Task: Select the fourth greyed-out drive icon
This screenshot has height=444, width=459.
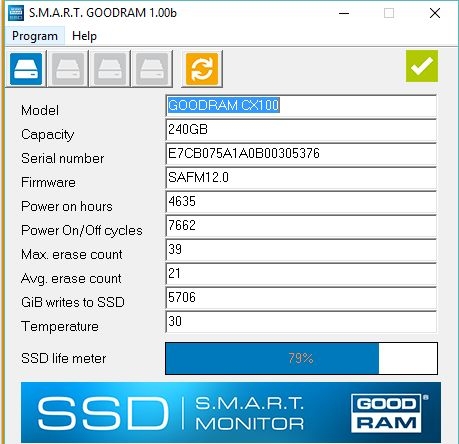Action: click(x=152, y=69)
